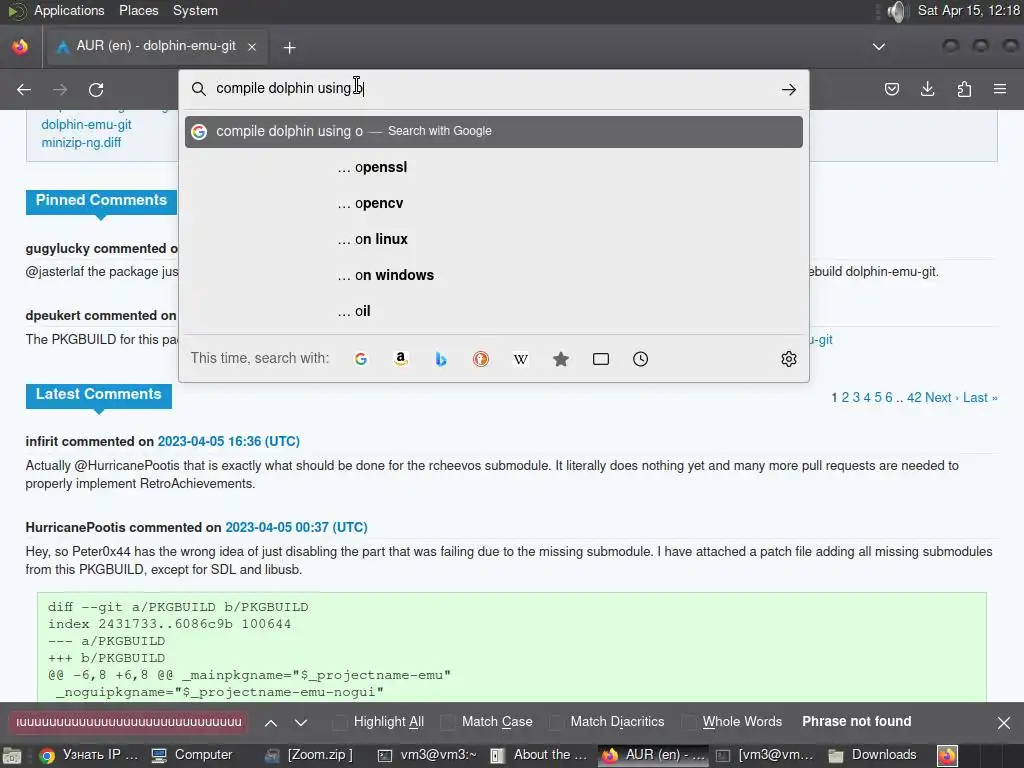Open the Applications menu
This screenshot has width=1024, height=768.
[69, 10]
